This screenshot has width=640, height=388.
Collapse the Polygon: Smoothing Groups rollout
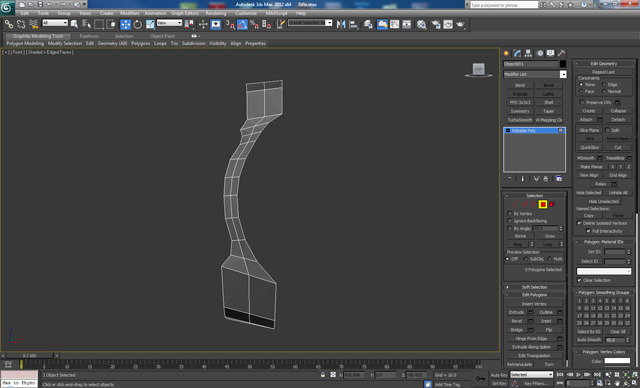(x=604, y=293)
